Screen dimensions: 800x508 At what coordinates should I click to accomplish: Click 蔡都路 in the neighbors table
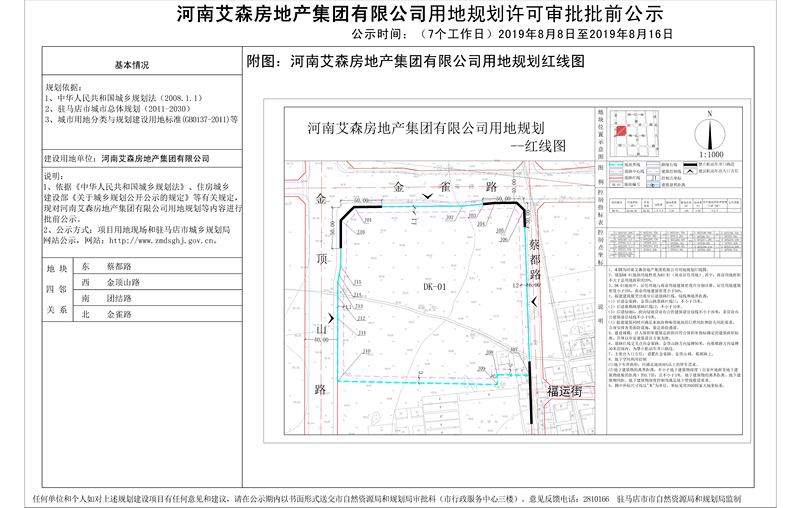pos(119,266)
